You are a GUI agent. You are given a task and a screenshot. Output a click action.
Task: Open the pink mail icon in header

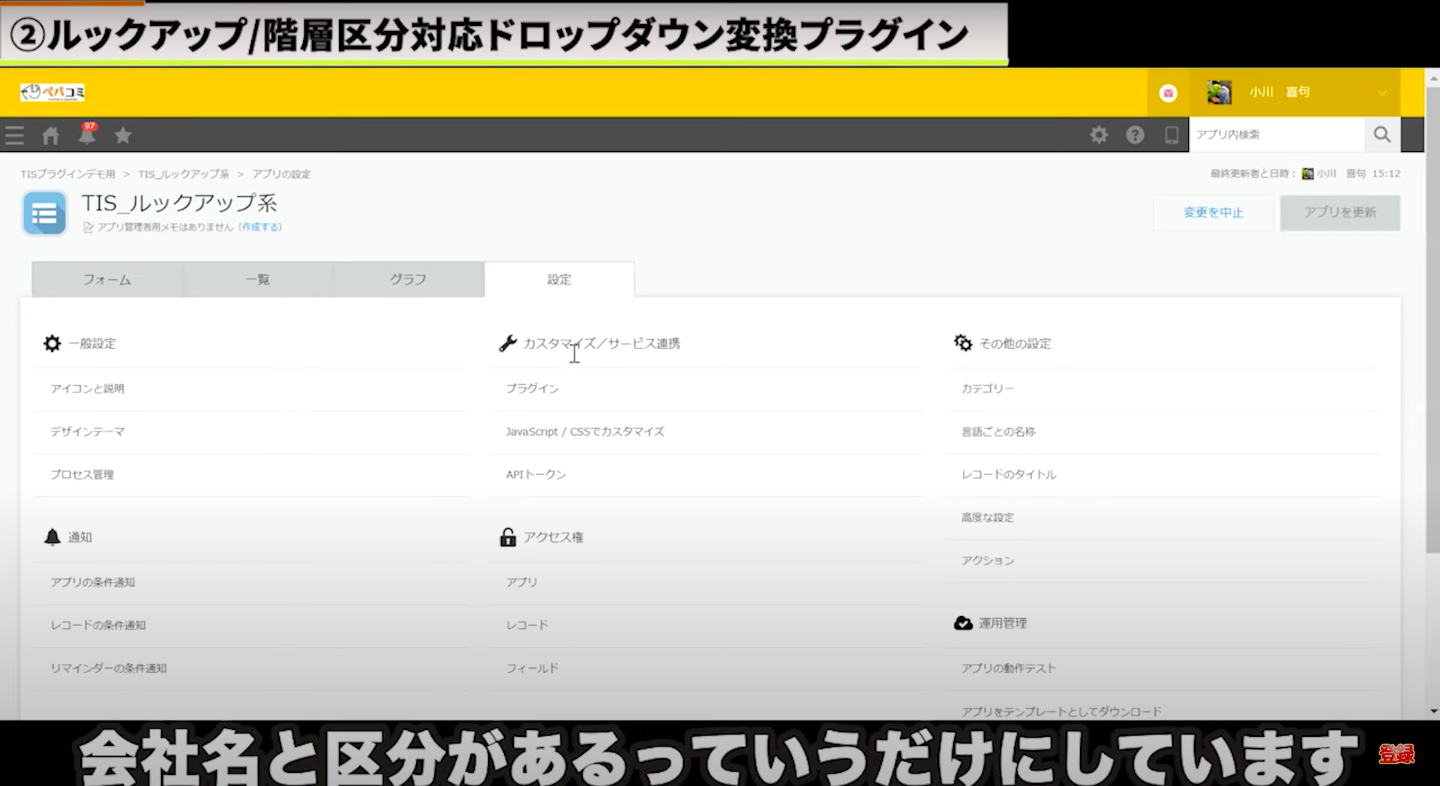point(1168,93)
